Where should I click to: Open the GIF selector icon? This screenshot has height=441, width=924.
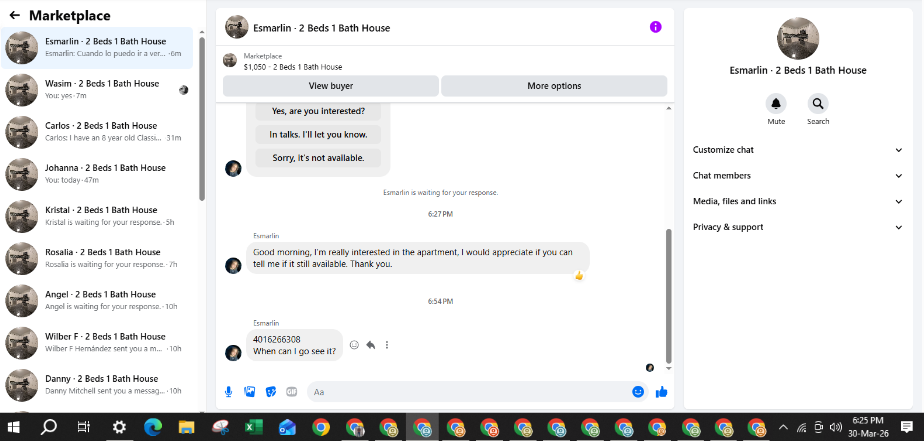point(292,391)
